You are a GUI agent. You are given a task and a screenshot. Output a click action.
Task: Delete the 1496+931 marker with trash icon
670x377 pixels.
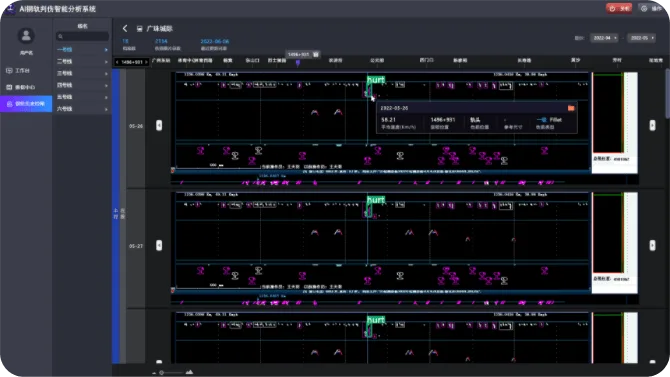(316, 54)
